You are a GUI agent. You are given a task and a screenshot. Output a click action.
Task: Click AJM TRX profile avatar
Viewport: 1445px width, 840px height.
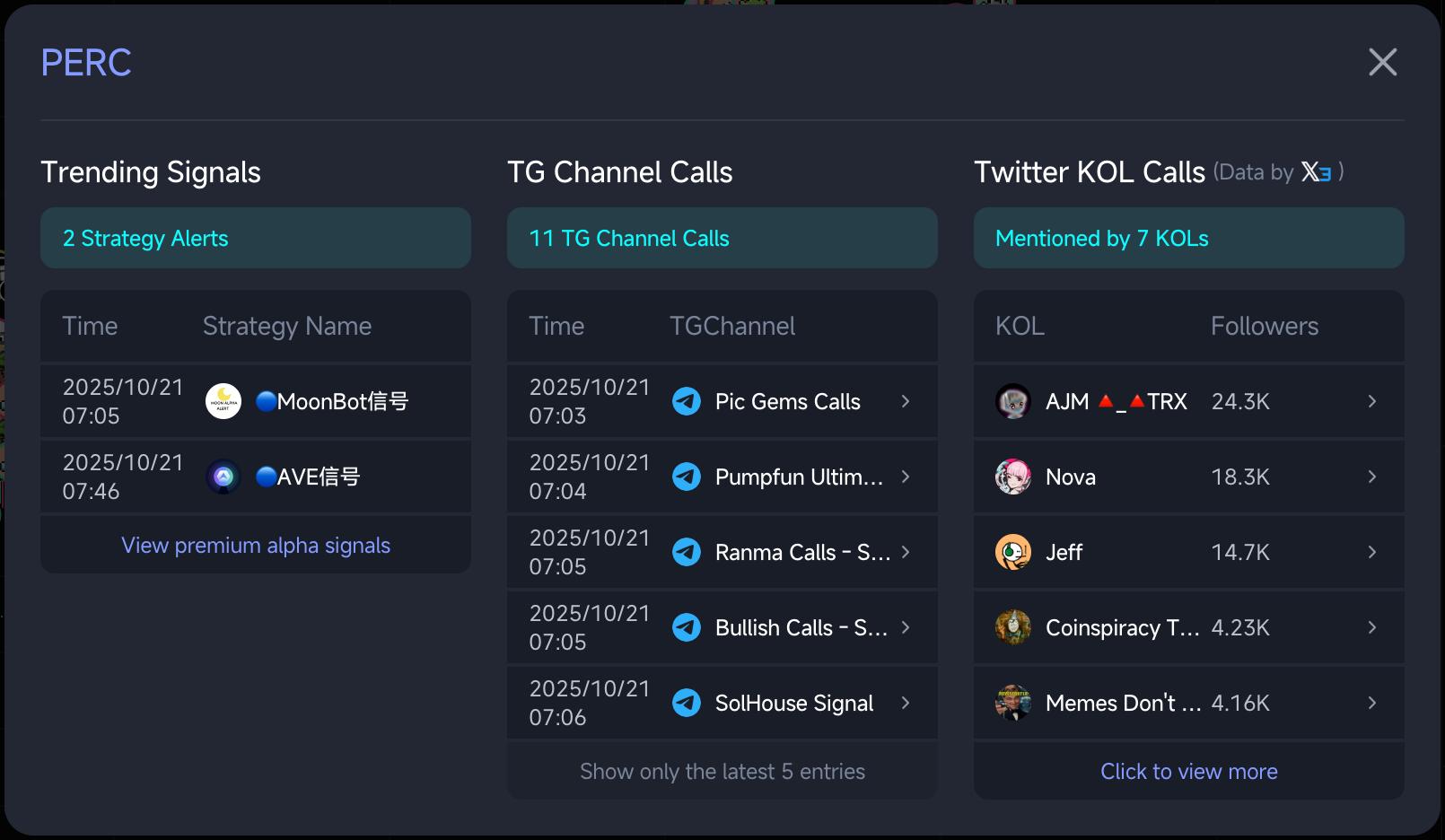tap(1013, 401)
